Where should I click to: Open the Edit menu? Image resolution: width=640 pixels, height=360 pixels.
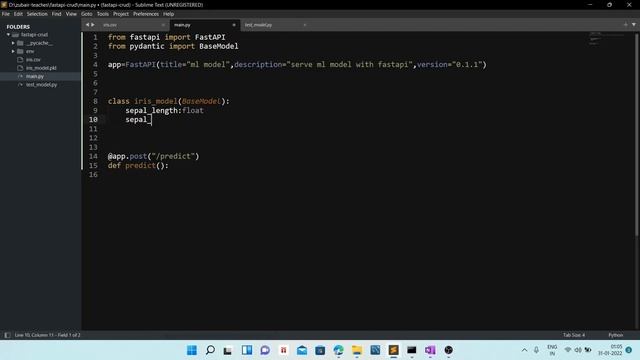click(x=18, y=14)
